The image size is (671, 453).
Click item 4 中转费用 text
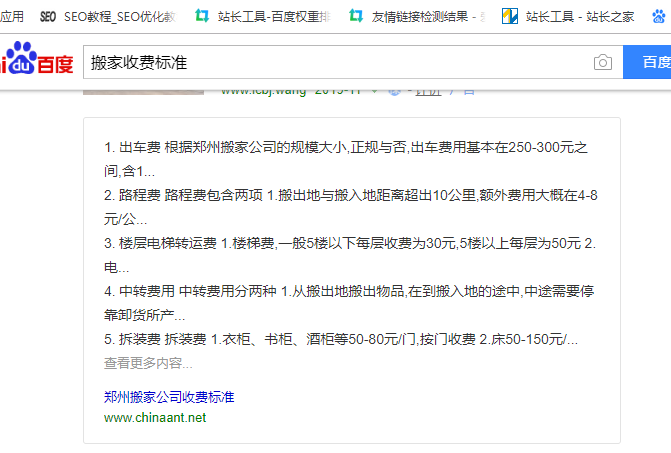349,303
